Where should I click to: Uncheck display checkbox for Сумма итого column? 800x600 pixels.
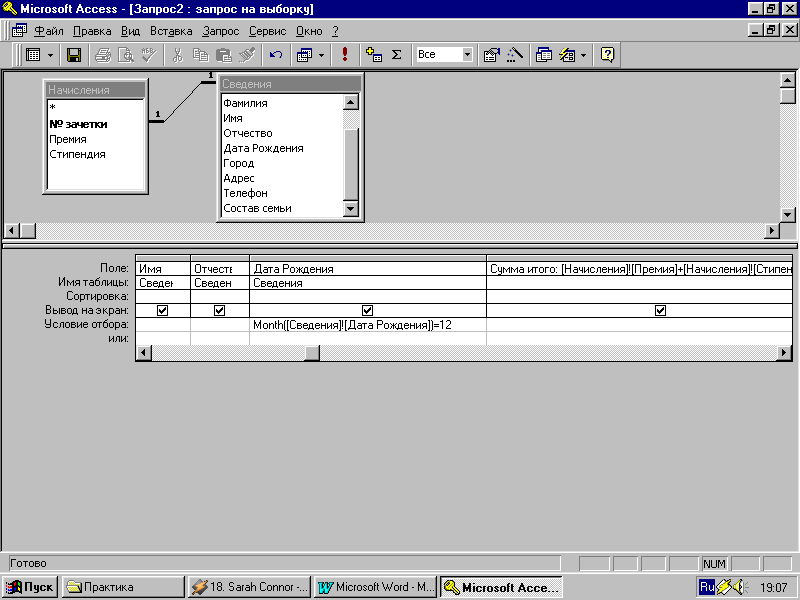660,310
